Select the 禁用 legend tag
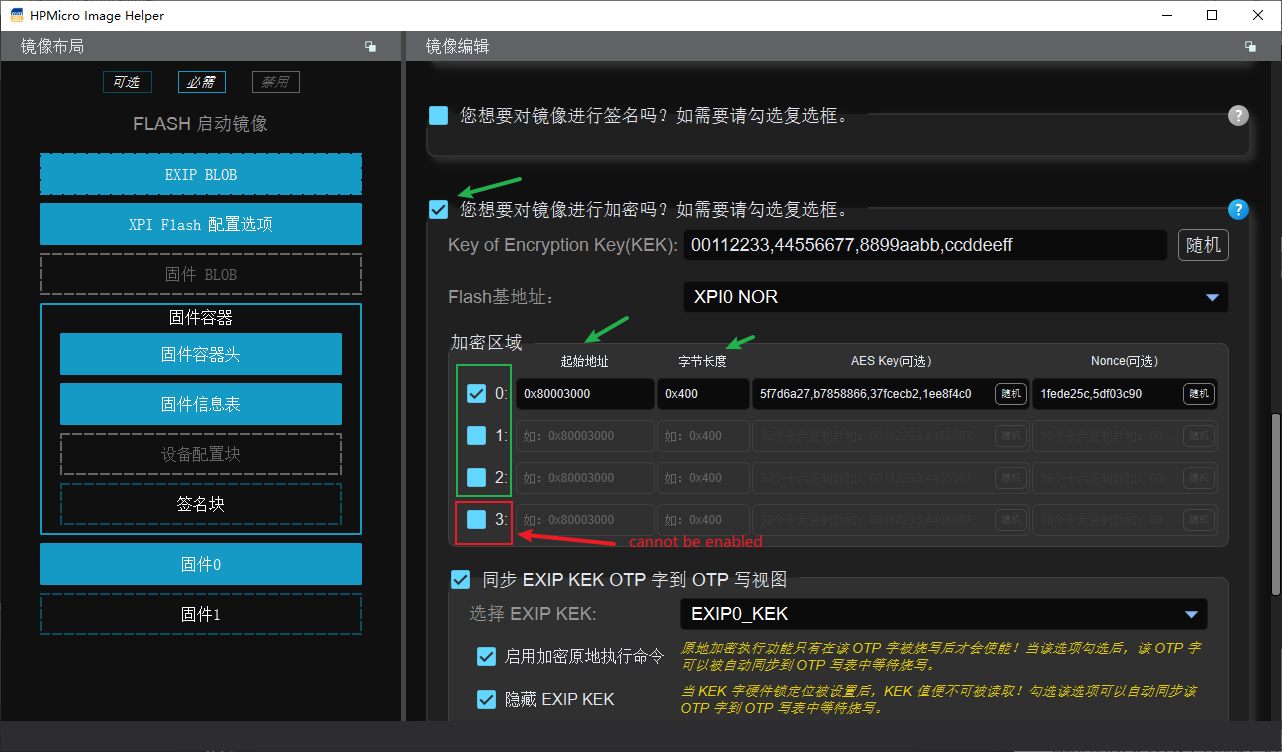Image resolution: width=1282 pixels, height=752 pixels. coord(275,82)
